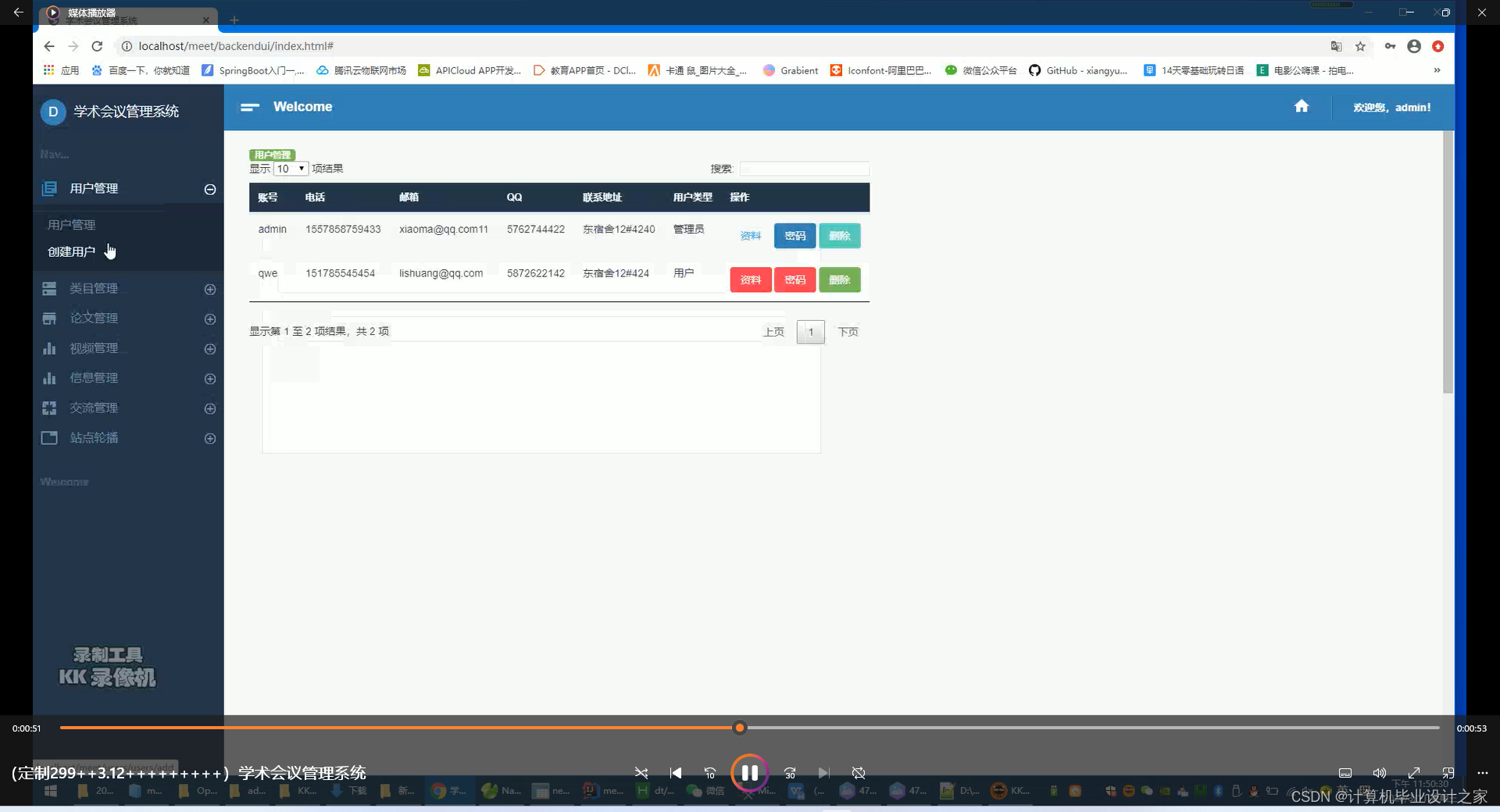1500x812 pixels.
Task: Click the browser back button
Action: point(49,46)
